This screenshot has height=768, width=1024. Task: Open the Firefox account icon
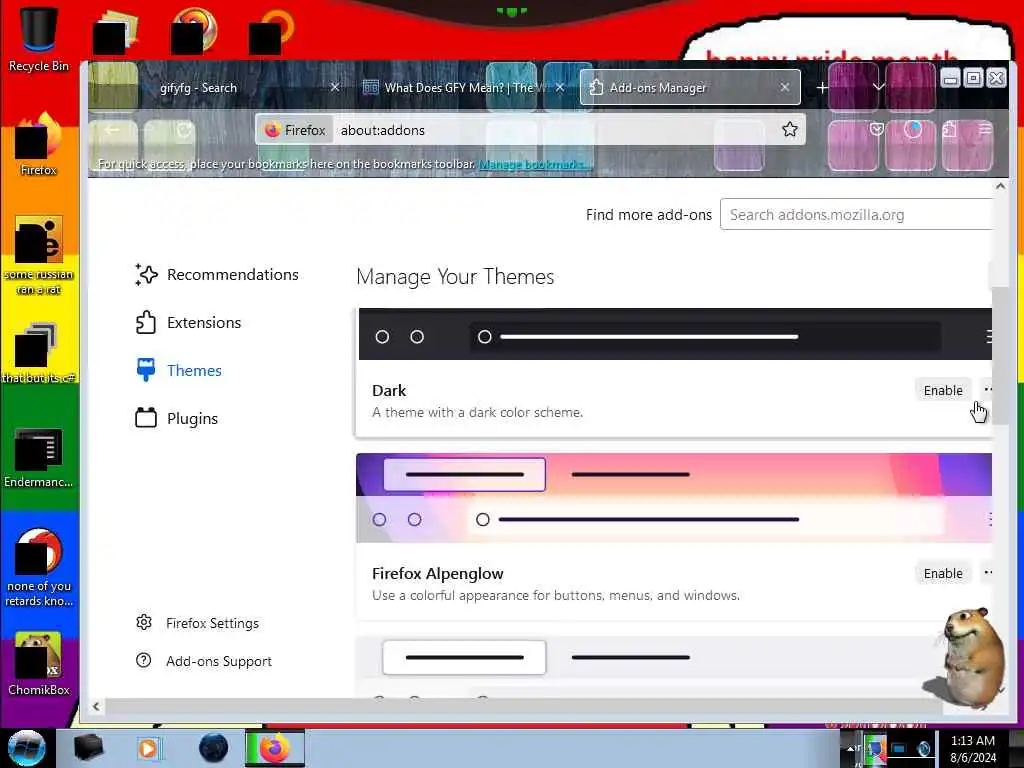click(x=913, y=130)
